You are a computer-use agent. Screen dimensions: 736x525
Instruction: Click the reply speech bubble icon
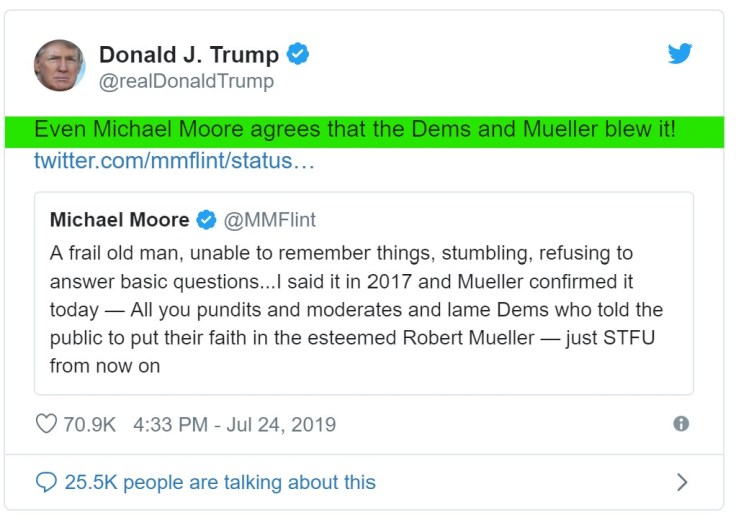45,482
